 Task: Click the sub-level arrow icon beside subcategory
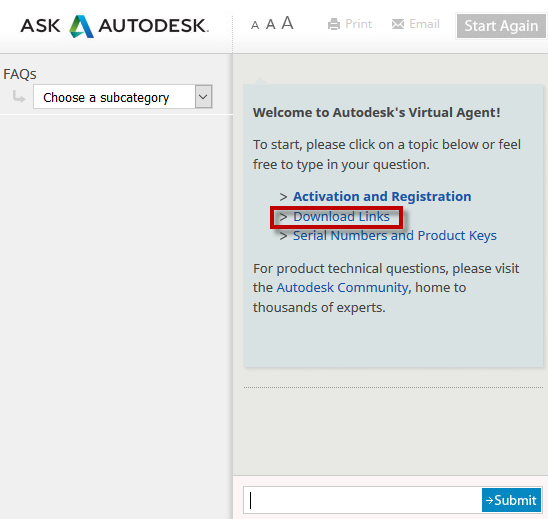click(x=19, y=96)
